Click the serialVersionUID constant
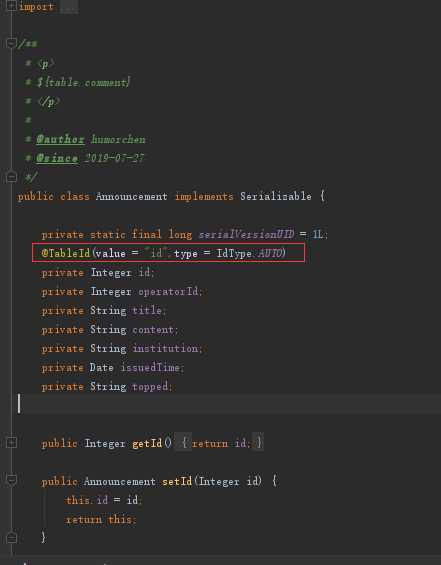Image resolution: width=441 pixels, height=565 pixels. pyautogui.click(x=246, y=235)
